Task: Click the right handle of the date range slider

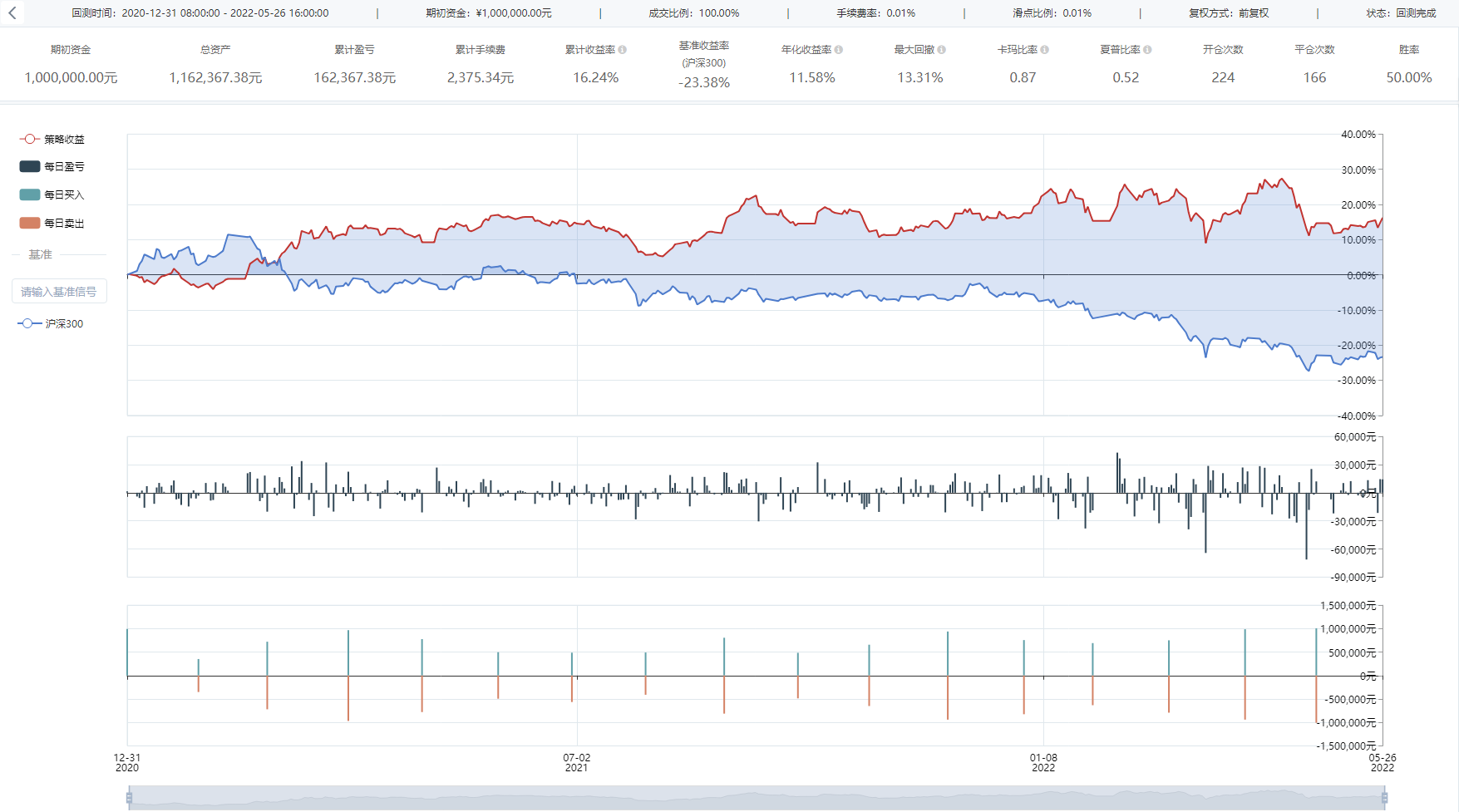Action: pos(1384,798)
